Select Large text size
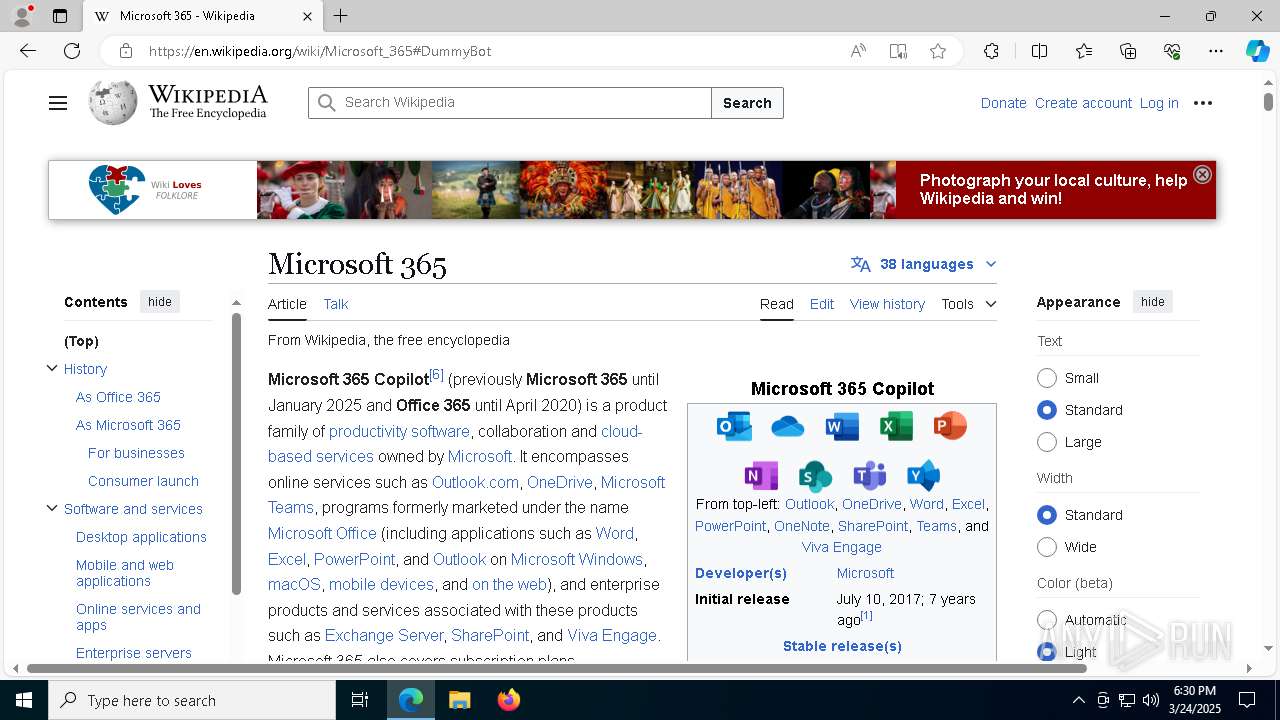The image size is (1280, 720). tap(1047, 442)
